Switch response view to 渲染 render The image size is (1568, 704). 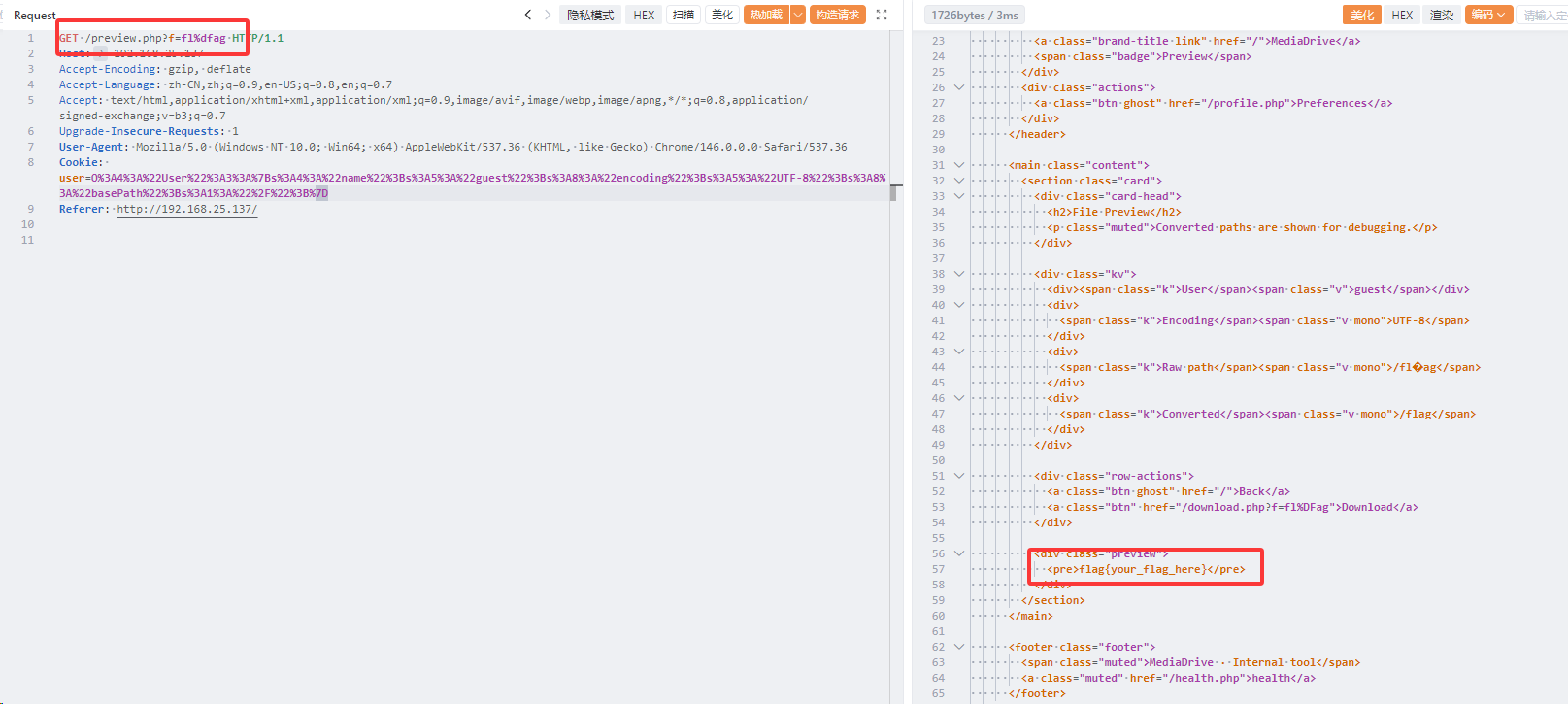[1442, 15]
